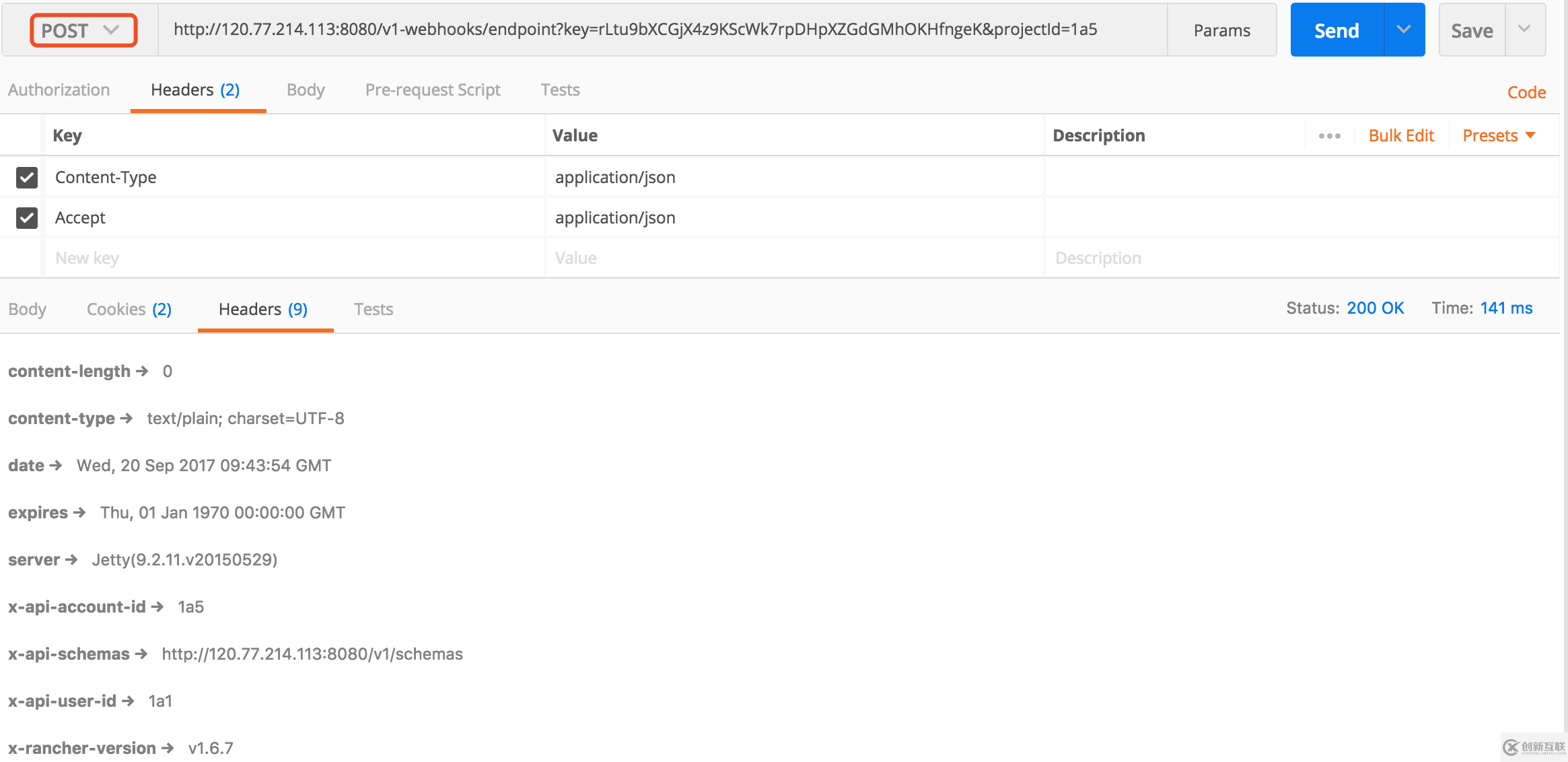The image size is (1568, 762).
Task: Toggle the Accept header checkbox
Action: 27,218
